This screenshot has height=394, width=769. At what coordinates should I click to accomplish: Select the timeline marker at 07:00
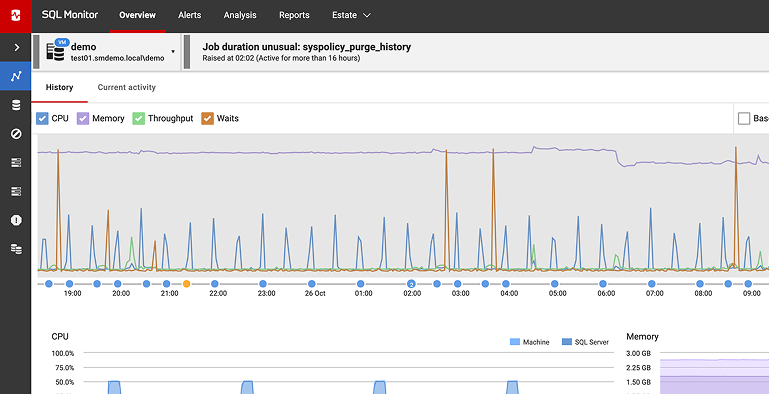pos(652,284)
